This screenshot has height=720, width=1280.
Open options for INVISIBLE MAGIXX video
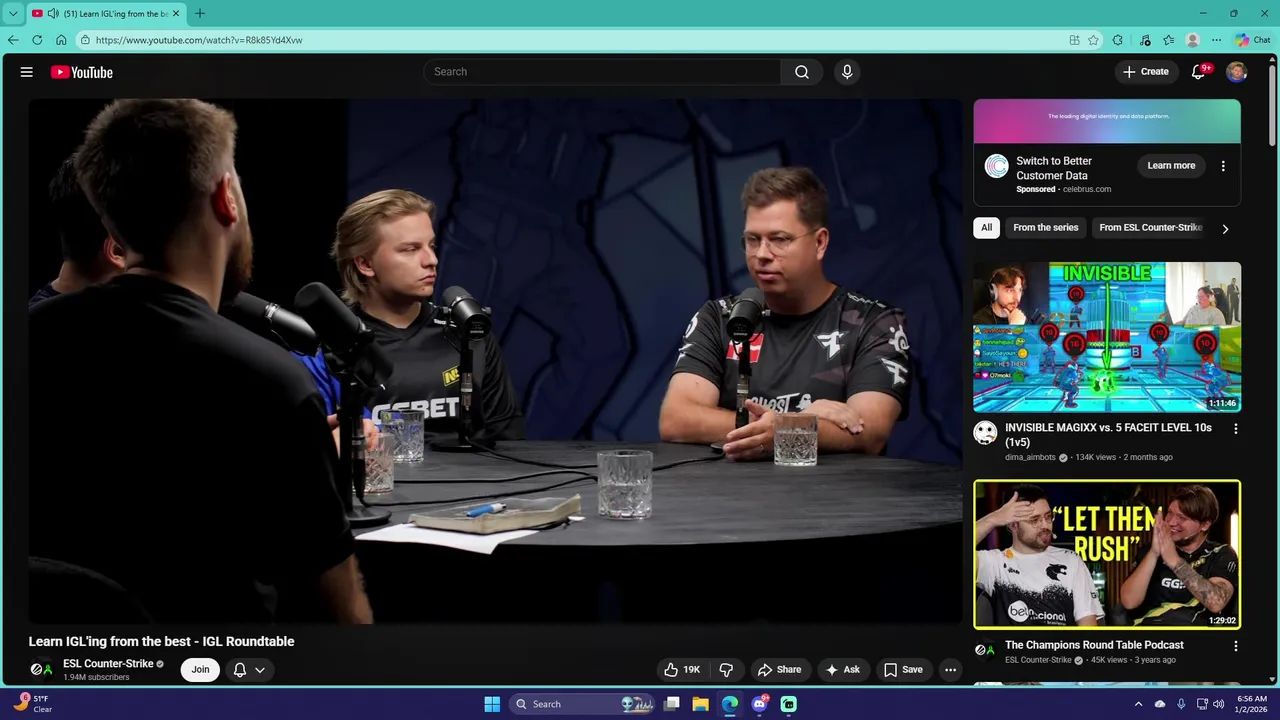coord(1235,428)
